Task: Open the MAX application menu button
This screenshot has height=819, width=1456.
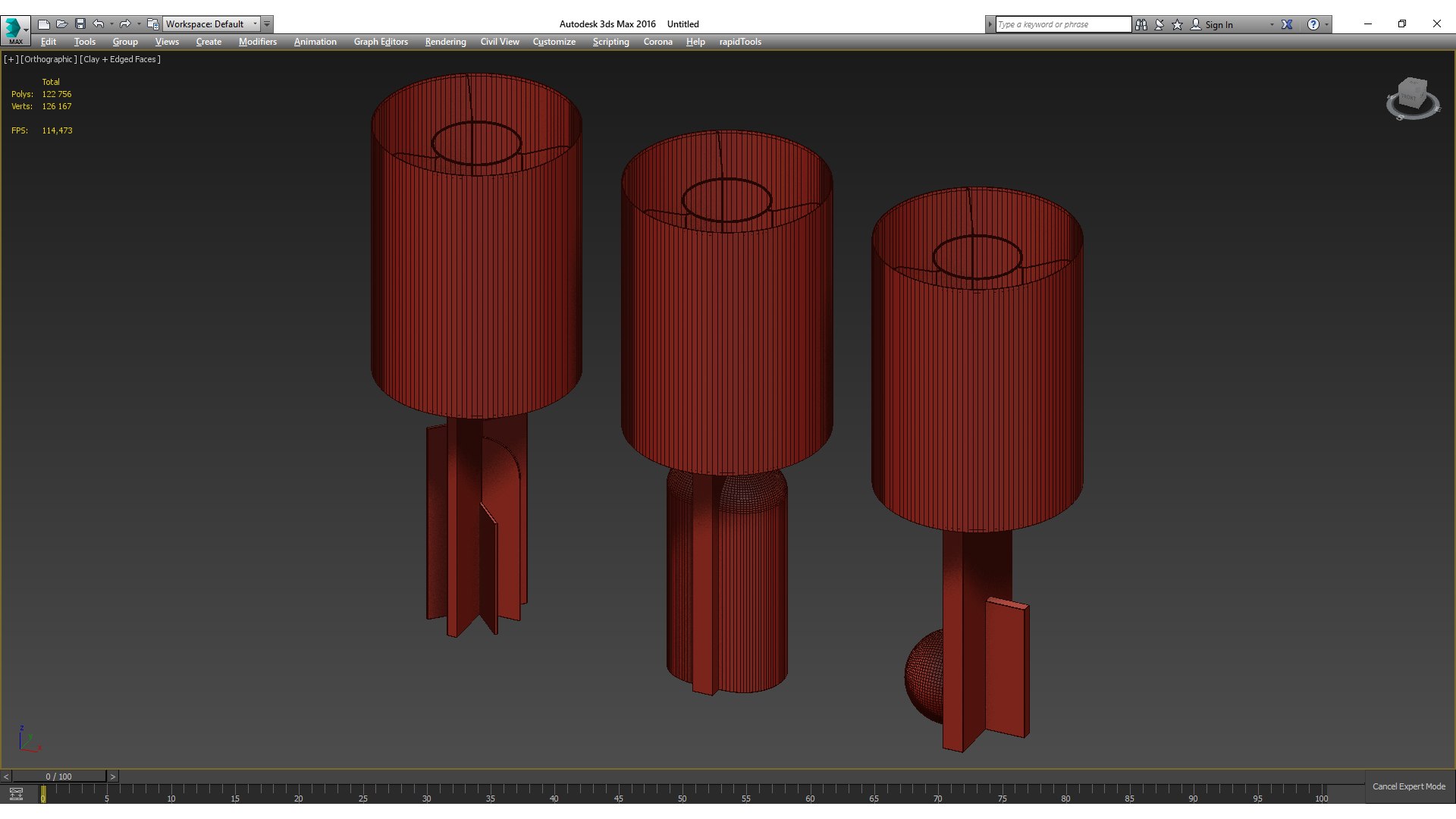Action: pos(15,30)
